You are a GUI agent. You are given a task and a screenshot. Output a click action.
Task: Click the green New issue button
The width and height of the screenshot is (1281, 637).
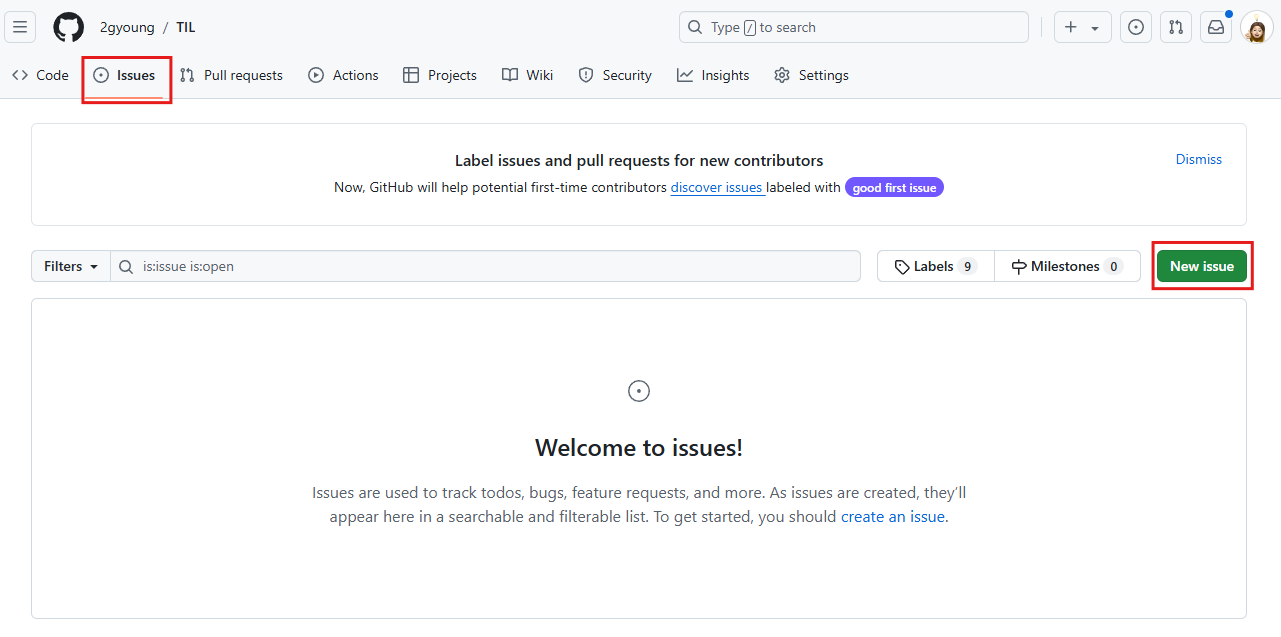pyautogui.click(x=1202, y=266)
